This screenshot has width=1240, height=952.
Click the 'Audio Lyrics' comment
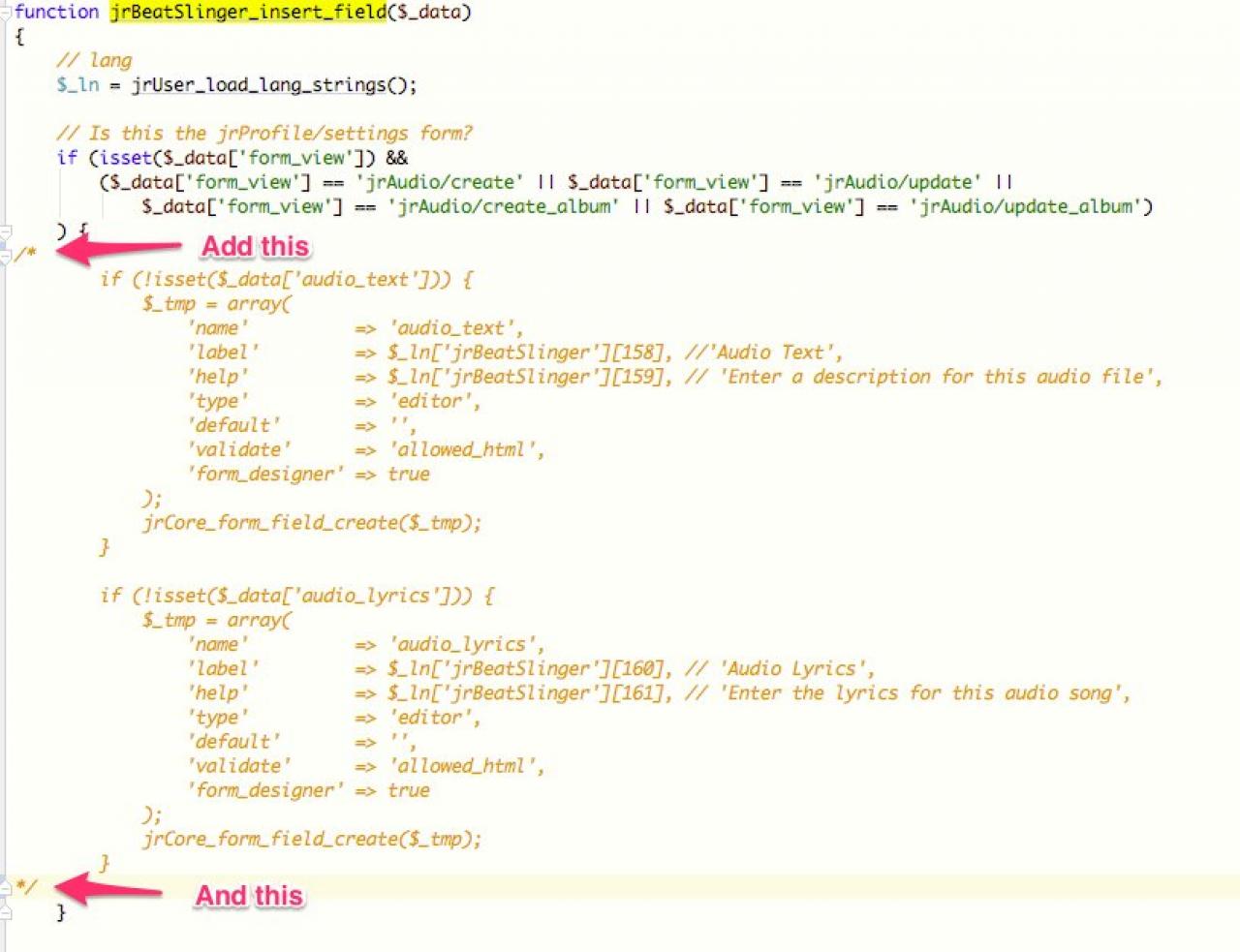coord(794,668)
